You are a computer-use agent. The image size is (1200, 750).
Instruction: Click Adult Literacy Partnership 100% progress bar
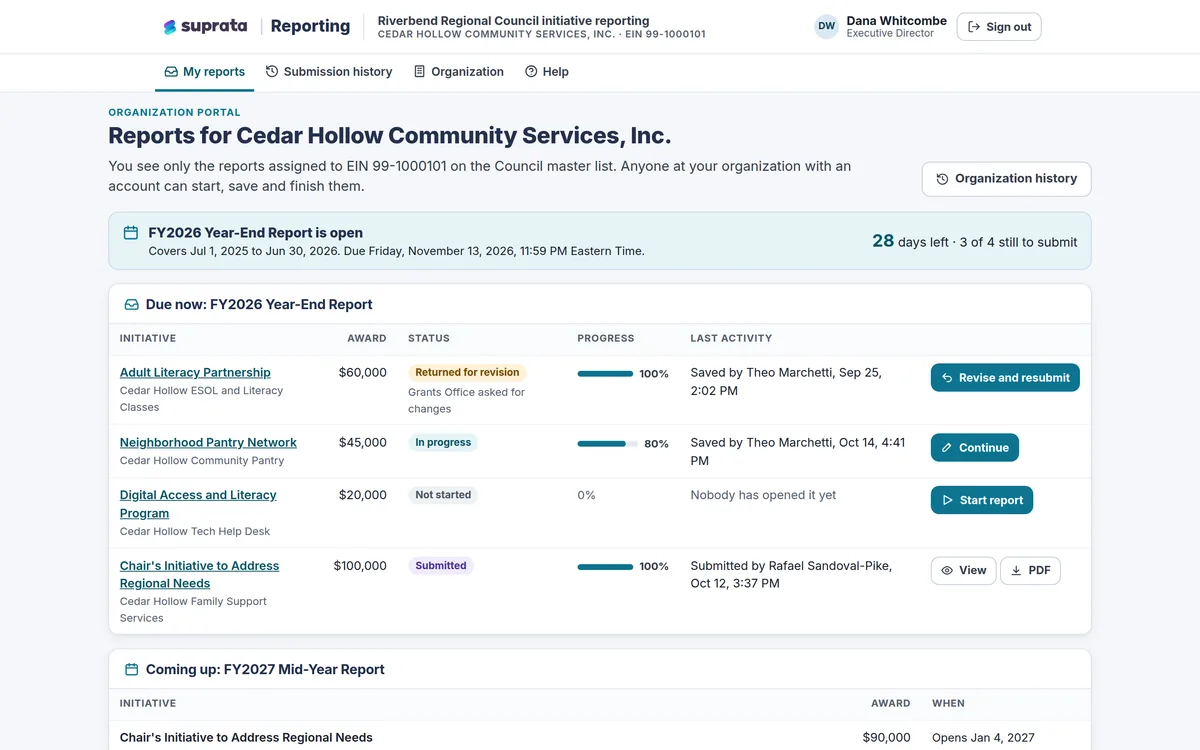click(x=606, y=374)
